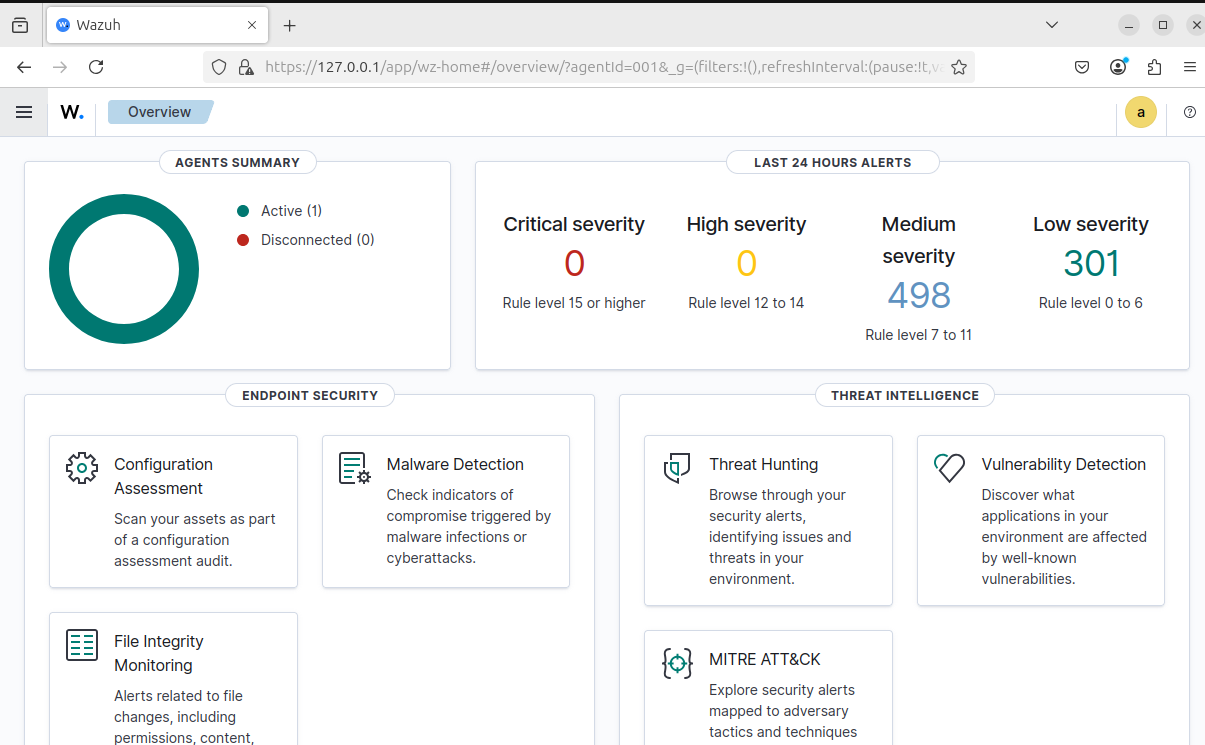Open the Malware Detection card
This screenshot has height=745, width=1205.
coord(446,511)
